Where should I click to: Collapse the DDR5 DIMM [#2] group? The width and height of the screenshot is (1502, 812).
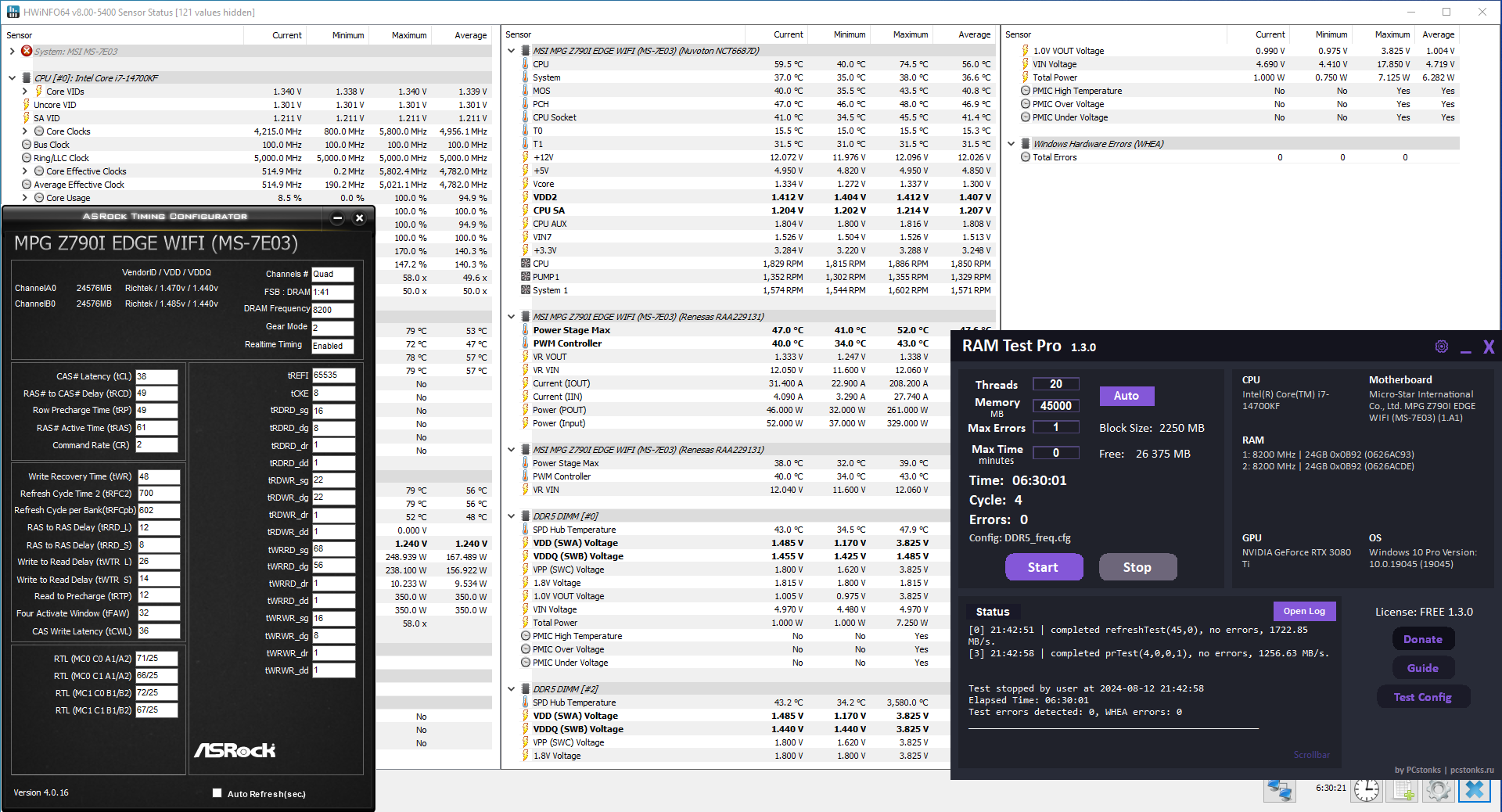coord(512,689)
